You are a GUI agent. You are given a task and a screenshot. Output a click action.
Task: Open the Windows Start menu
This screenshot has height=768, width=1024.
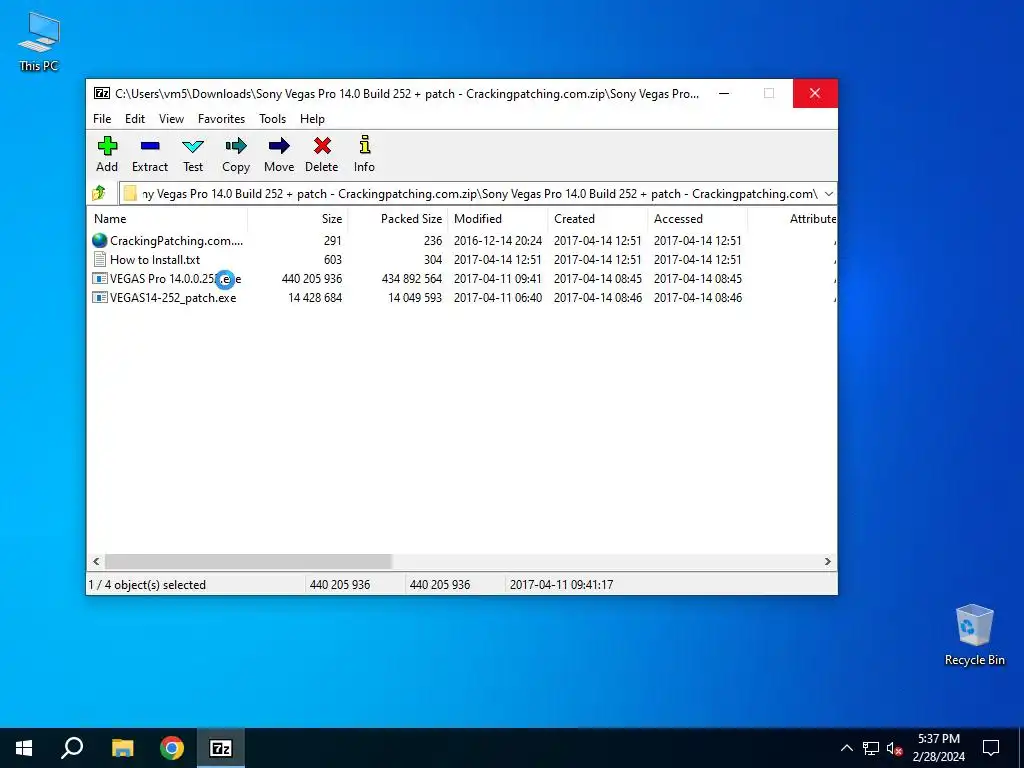coord(24,748)
